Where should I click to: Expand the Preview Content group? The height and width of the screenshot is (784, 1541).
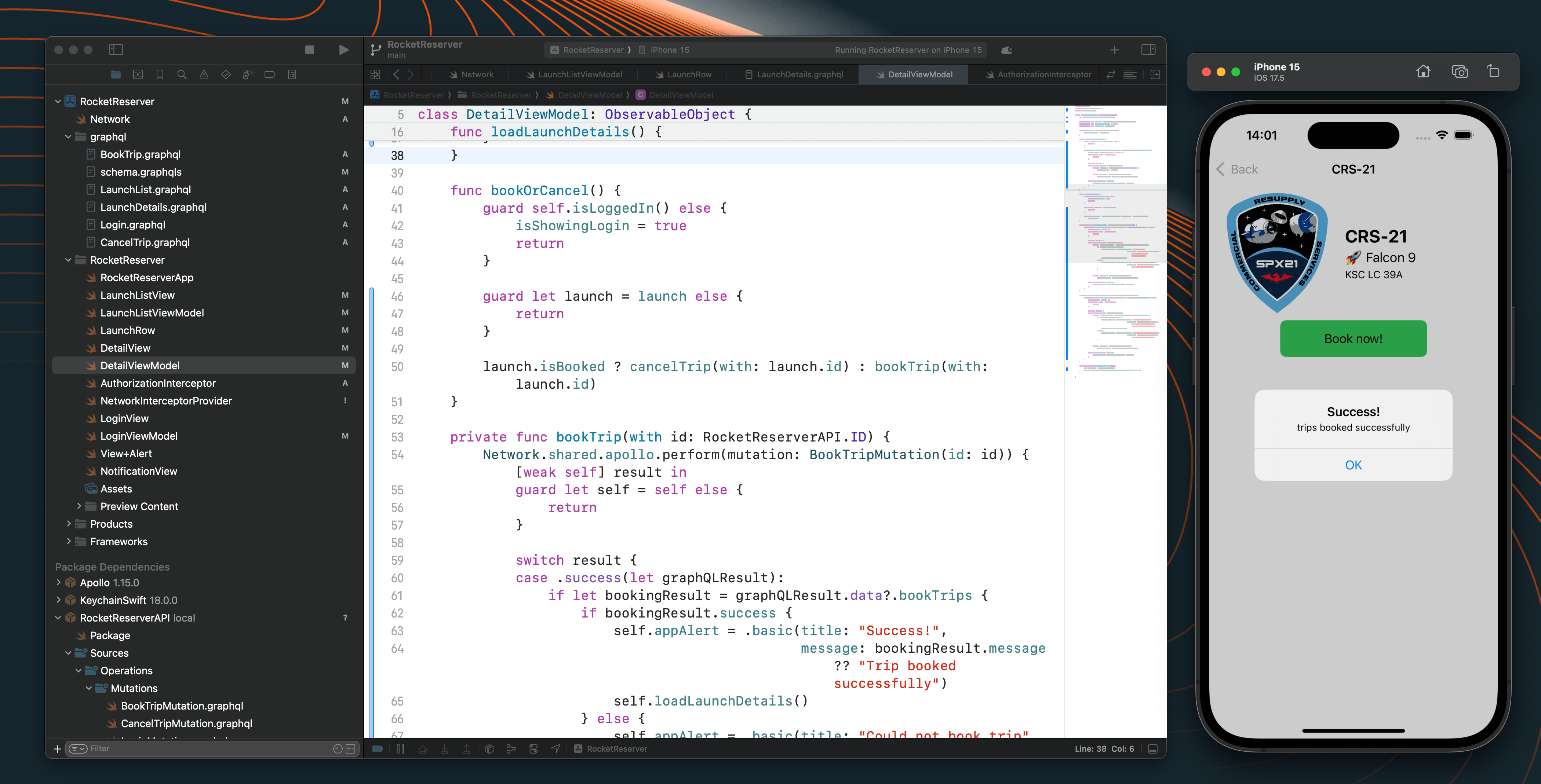pyautogui.click(x=80, y=506)
